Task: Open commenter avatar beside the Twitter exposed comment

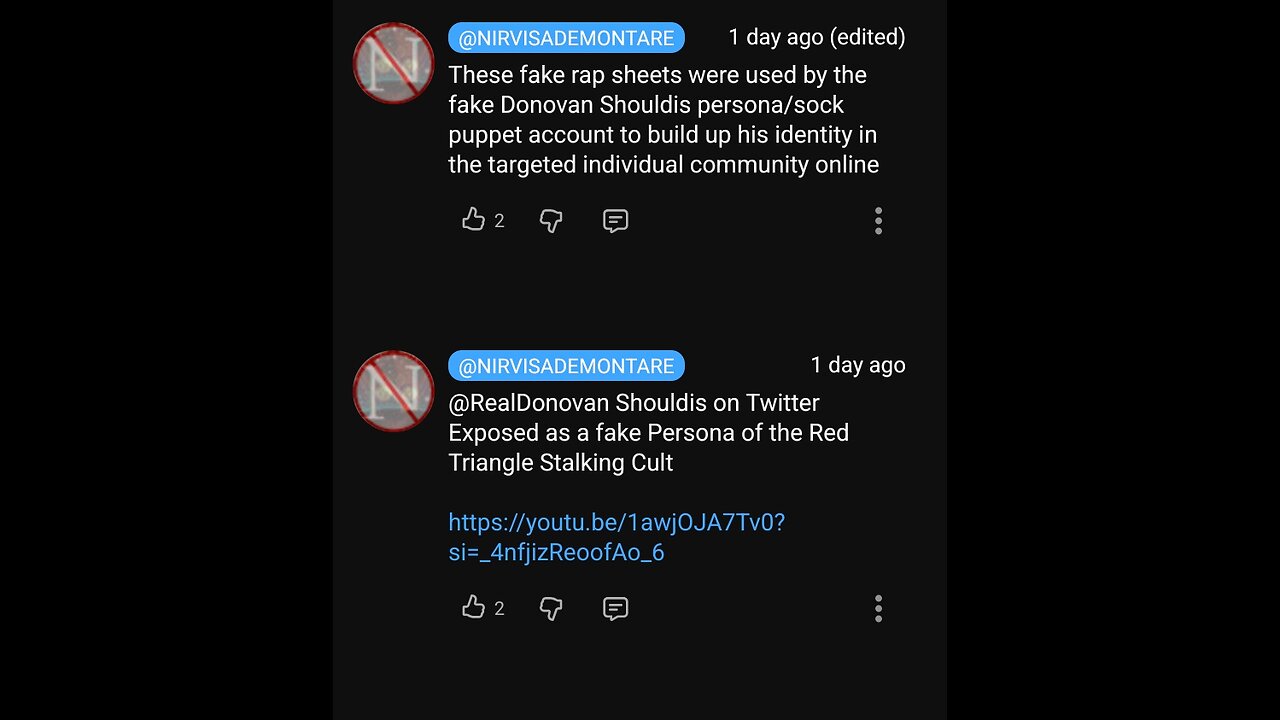Action: tap(393, 391)
